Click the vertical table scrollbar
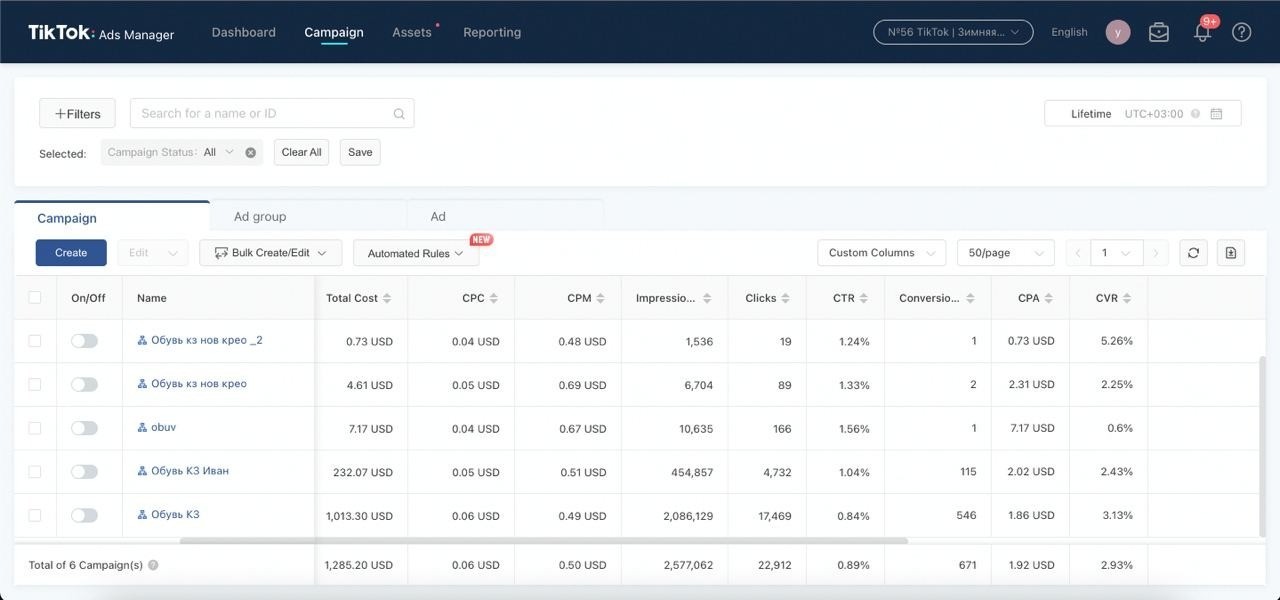The height and width of the screenshot is (600, 1280). pyautogui.click(x=1262, y=445)
